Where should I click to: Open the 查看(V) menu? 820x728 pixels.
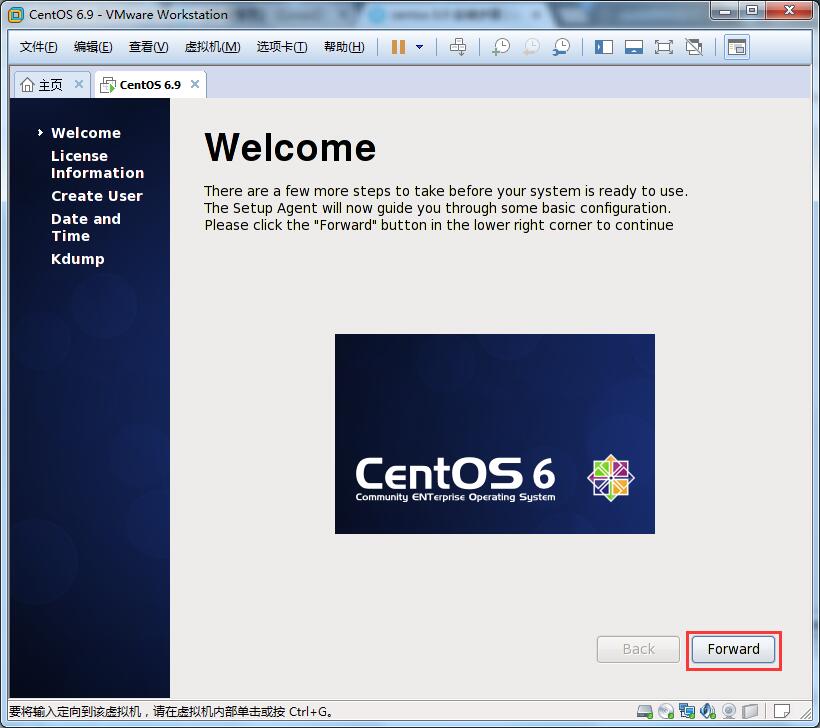pyautogui.click(x=149, y=47)
